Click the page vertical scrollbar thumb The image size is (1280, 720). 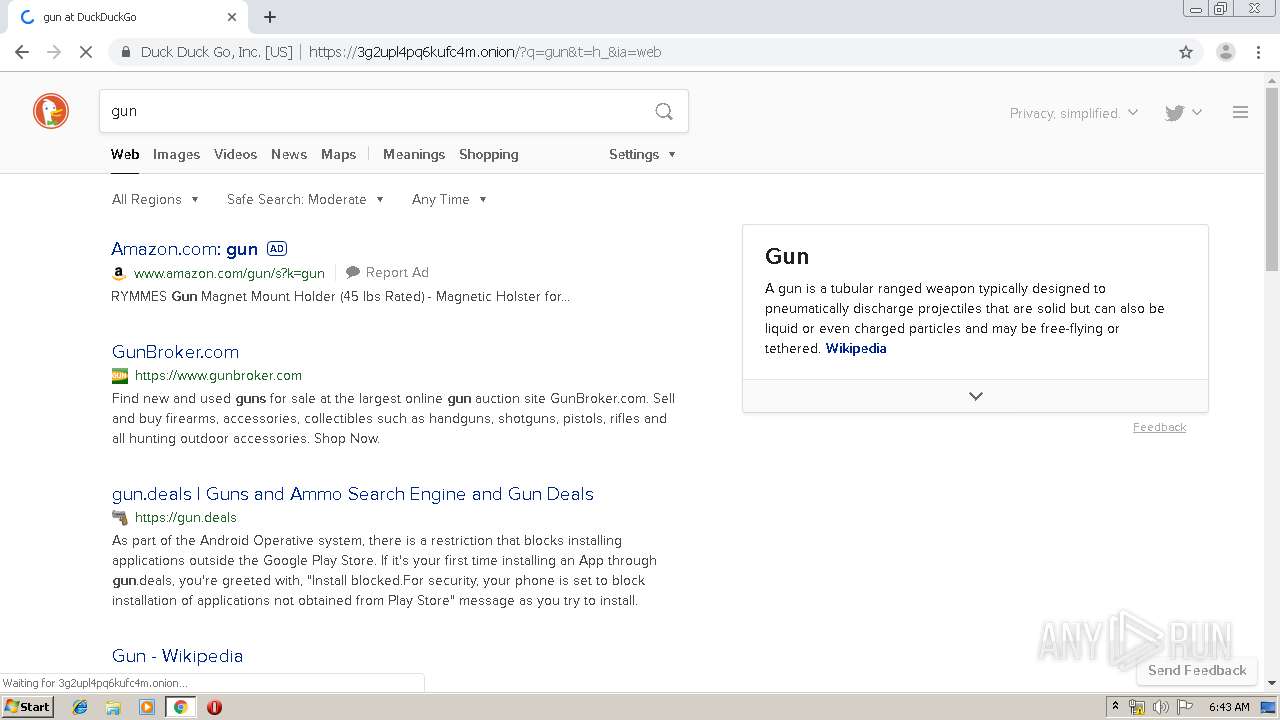coord(1272,180)
